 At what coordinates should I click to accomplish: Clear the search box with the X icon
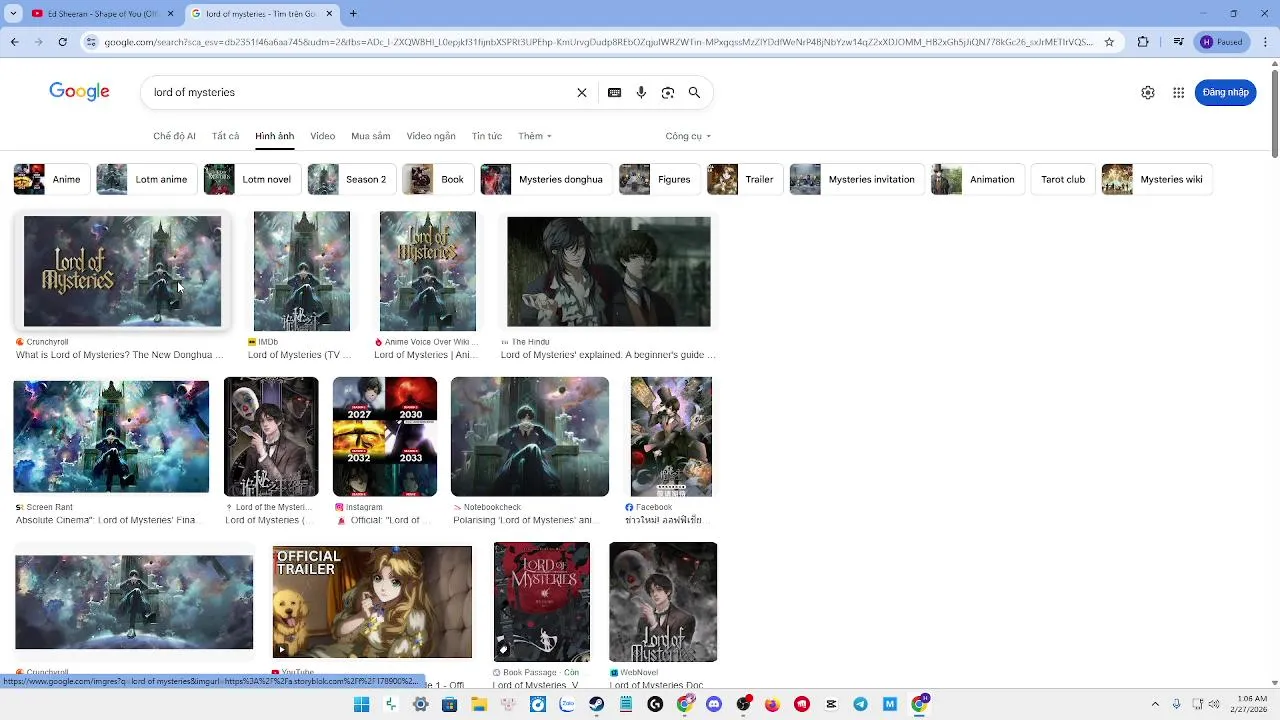click(581, 92)
